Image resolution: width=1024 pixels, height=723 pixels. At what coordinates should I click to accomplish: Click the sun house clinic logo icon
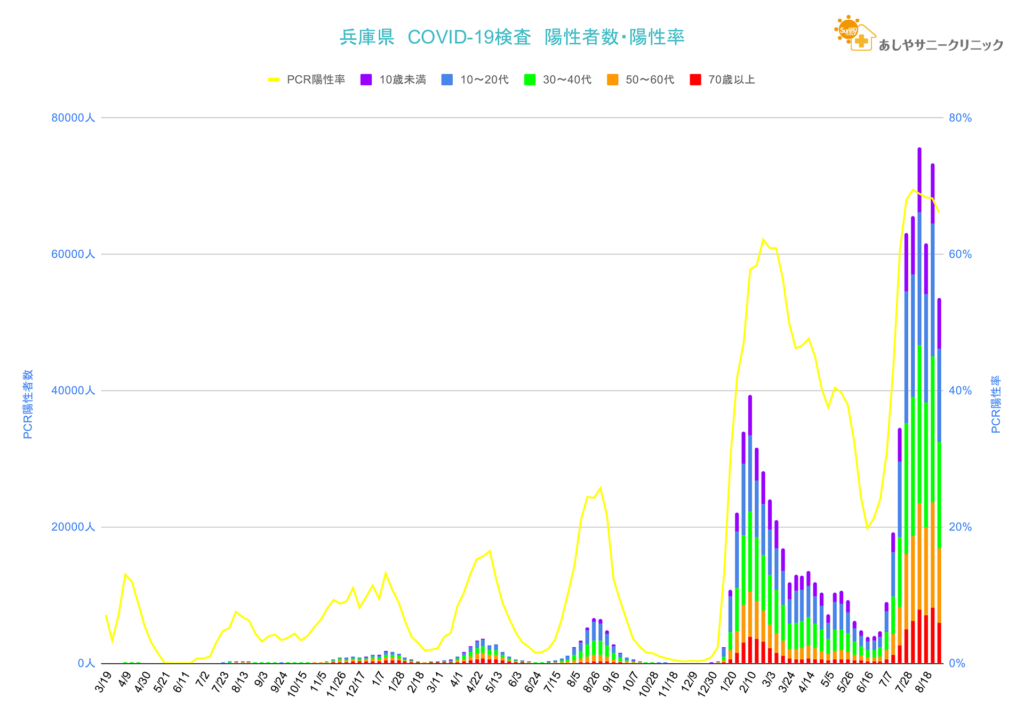pos(854,36)
